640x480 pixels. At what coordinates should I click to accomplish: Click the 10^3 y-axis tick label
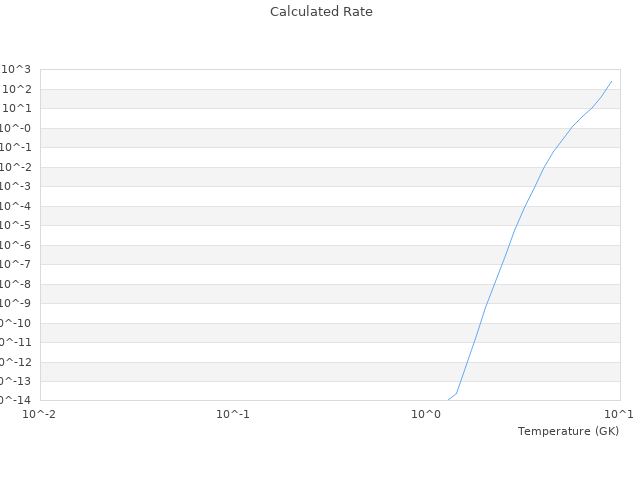click(16, 69)
